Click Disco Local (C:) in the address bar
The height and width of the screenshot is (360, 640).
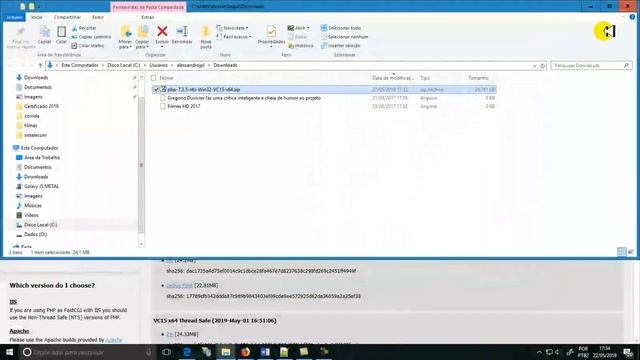tap(124, 65)
